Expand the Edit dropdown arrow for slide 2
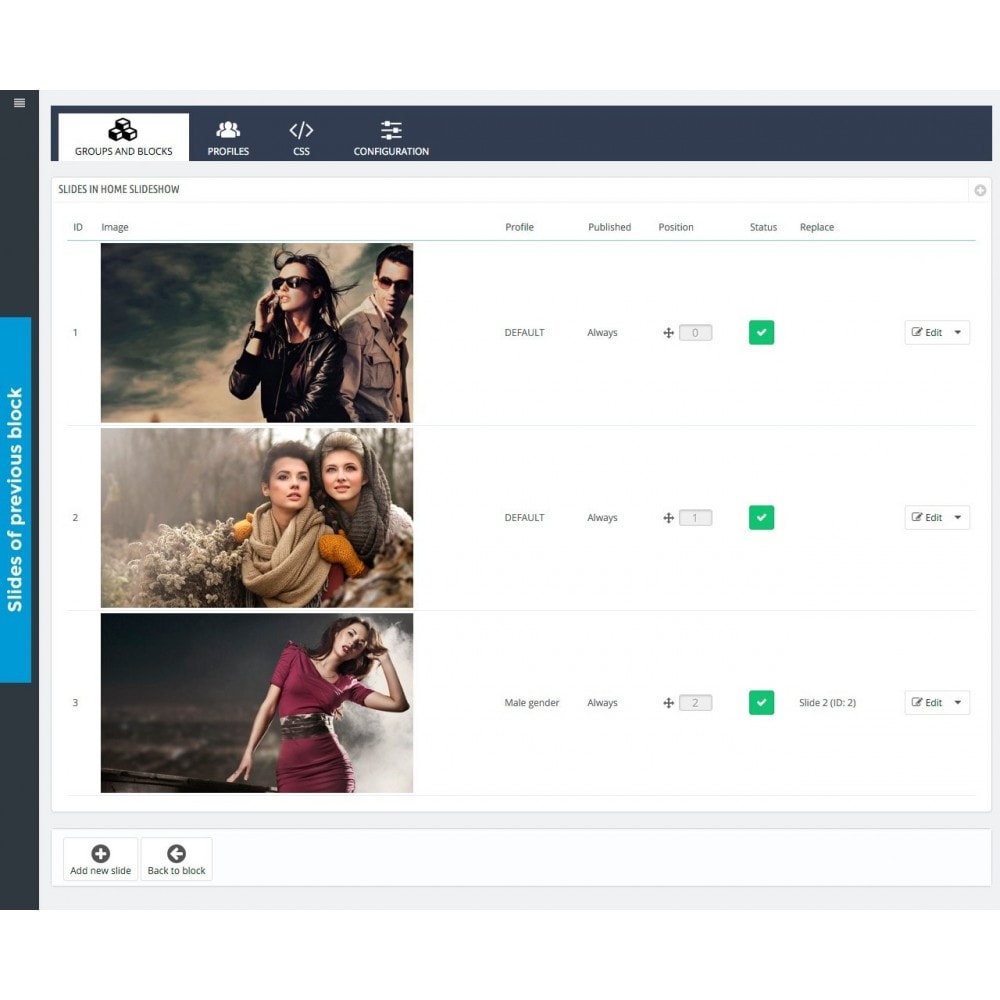 [958, 517]
